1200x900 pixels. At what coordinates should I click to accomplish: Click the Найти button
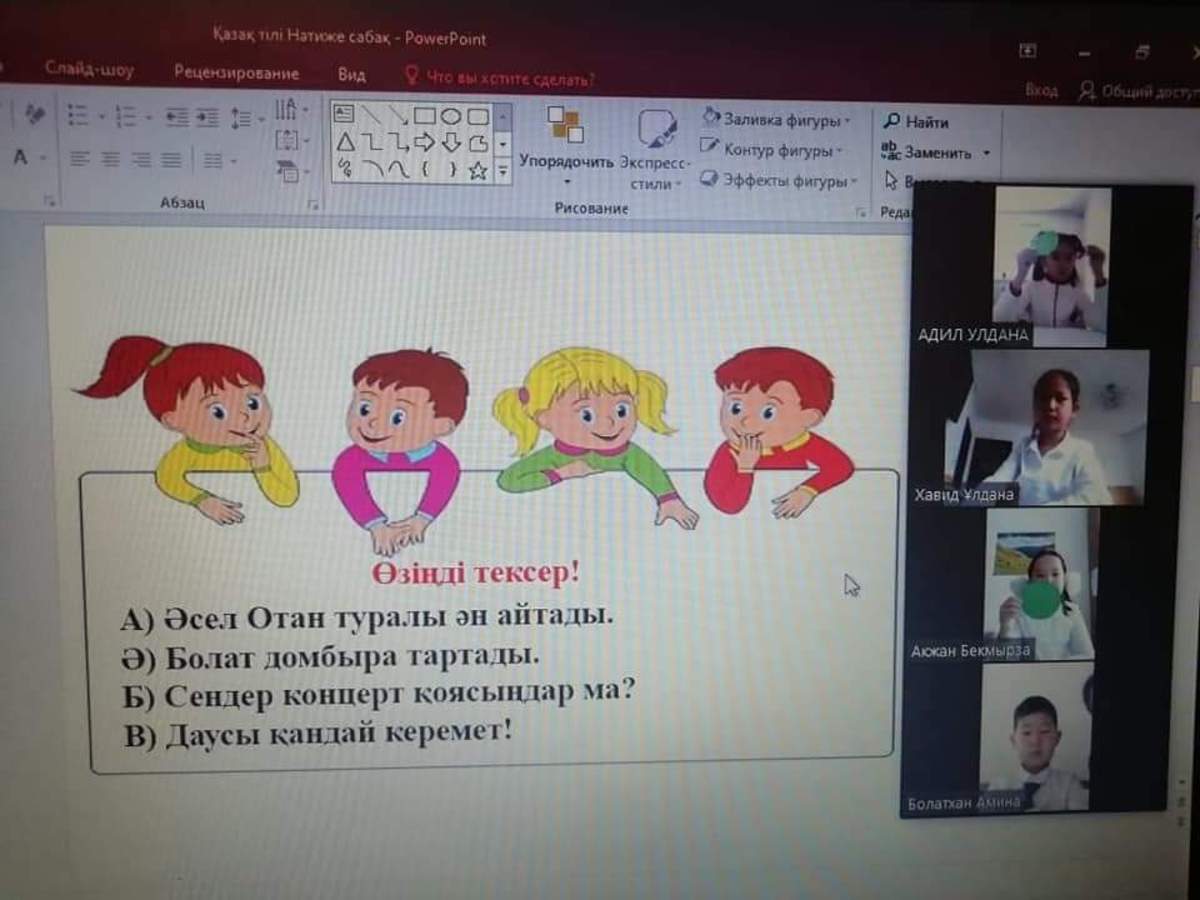point(916,122)
